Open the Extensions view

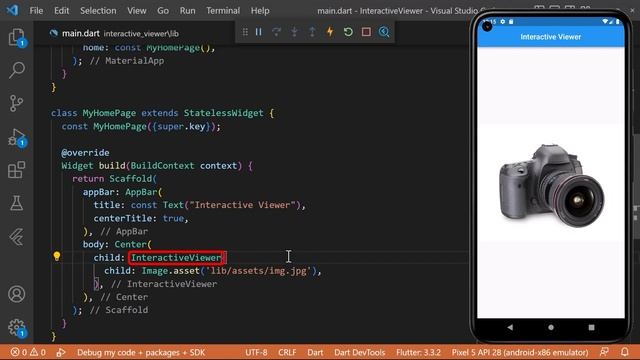[17, 170]
